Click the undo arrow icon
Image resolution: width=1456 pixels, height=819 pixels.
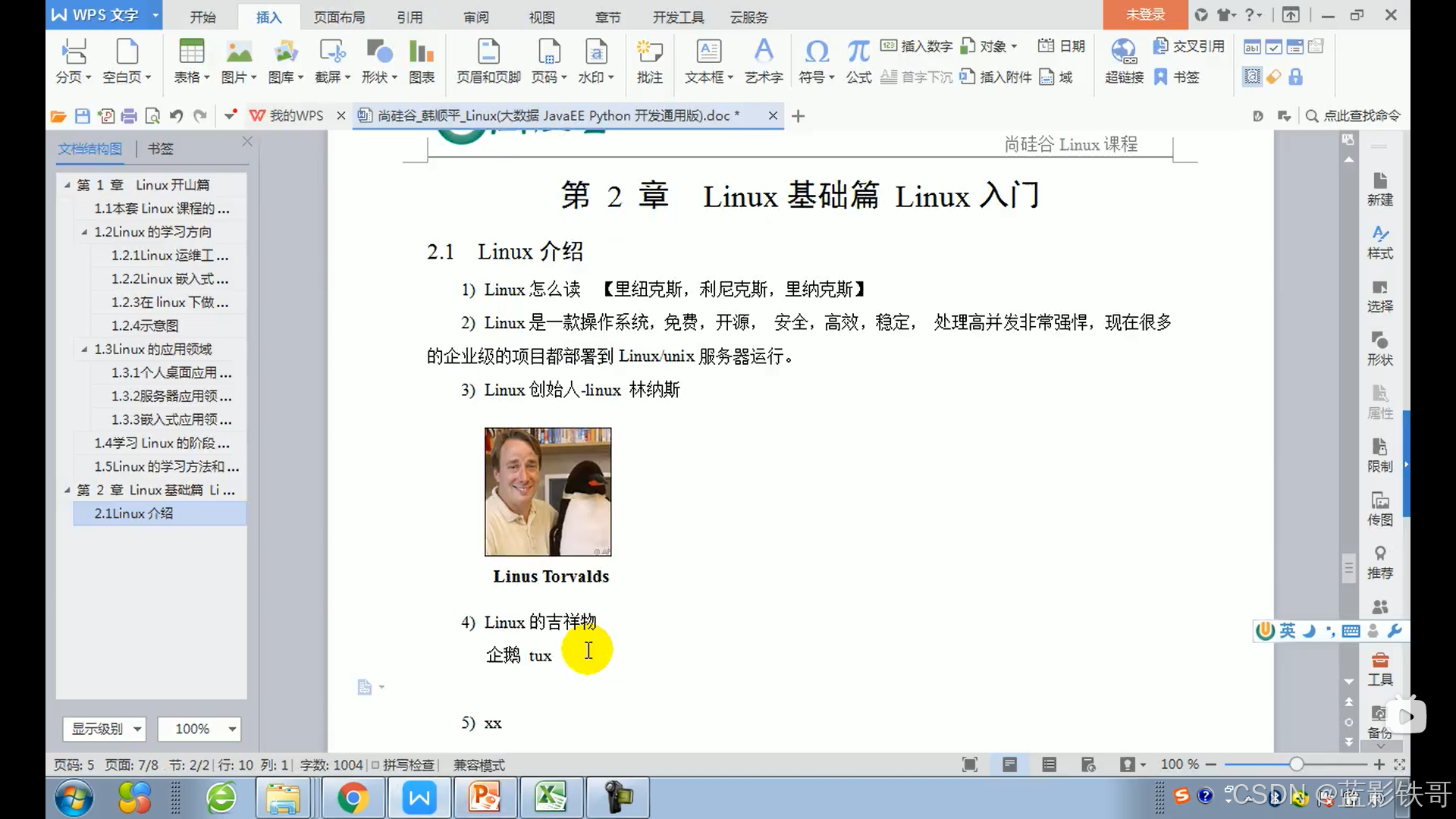coord(176,116)
